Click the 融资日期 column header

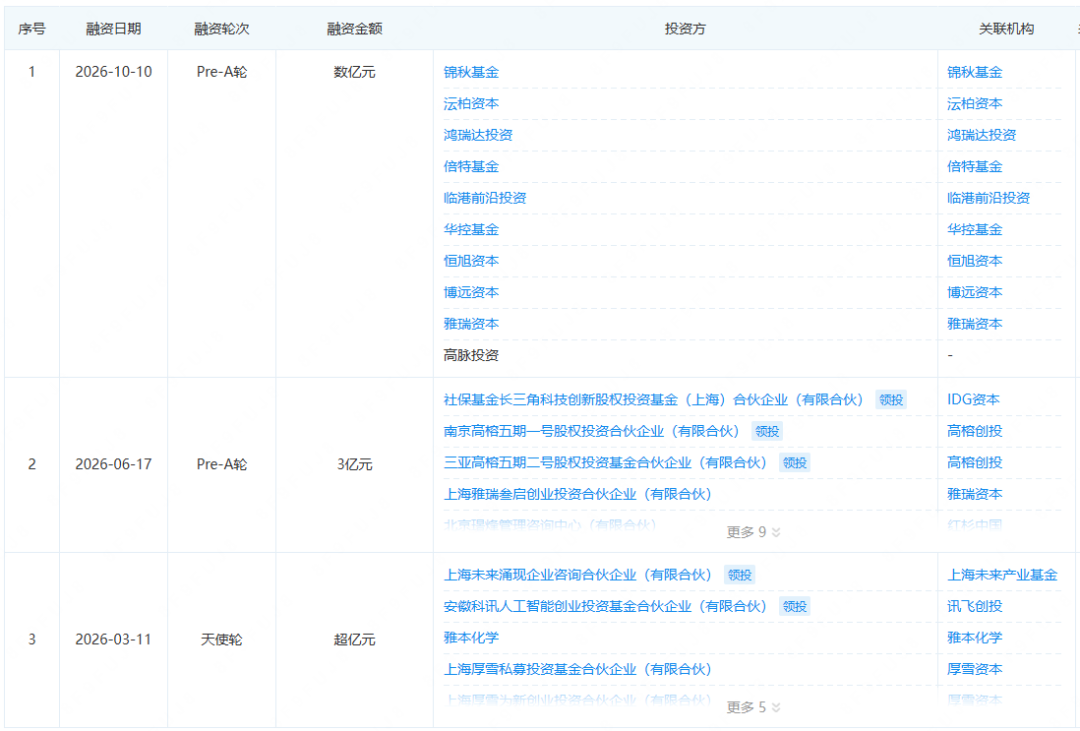[x=114, y=29]
